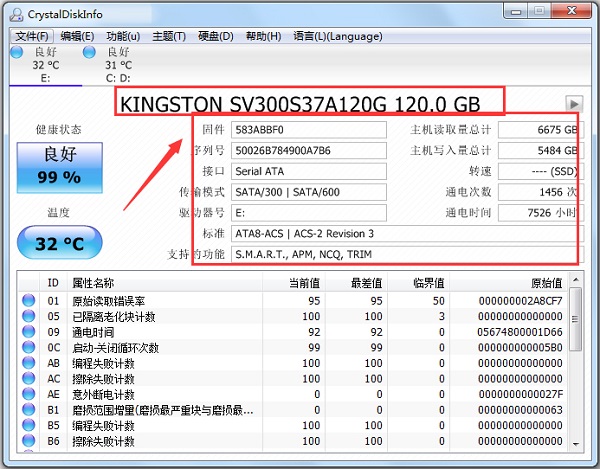Click raw value 05674800001D66

pyautogui.click(x=520, y=332)
